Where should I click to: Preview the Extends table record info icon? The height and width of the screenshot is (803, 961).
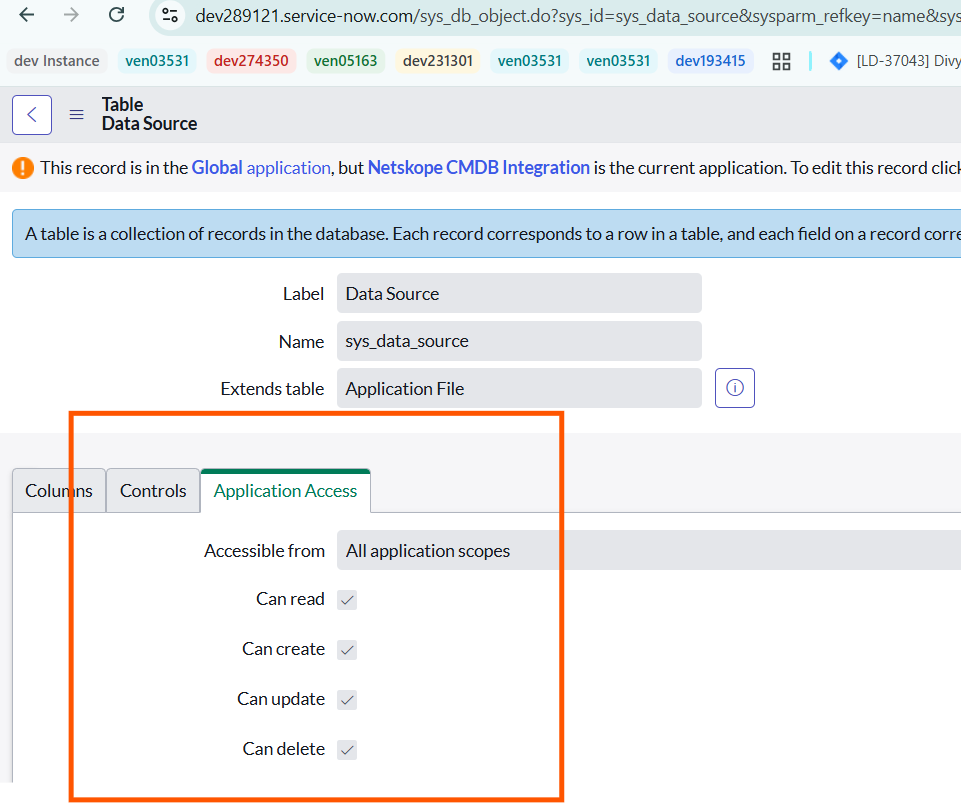[735, 388]
